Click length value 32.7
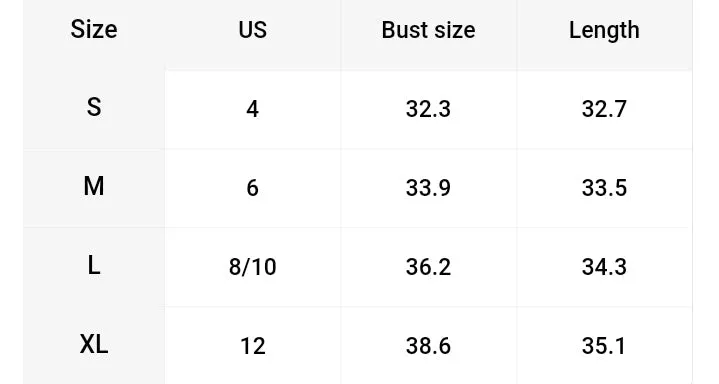719x384 pixels. click(x=604, y=109)
